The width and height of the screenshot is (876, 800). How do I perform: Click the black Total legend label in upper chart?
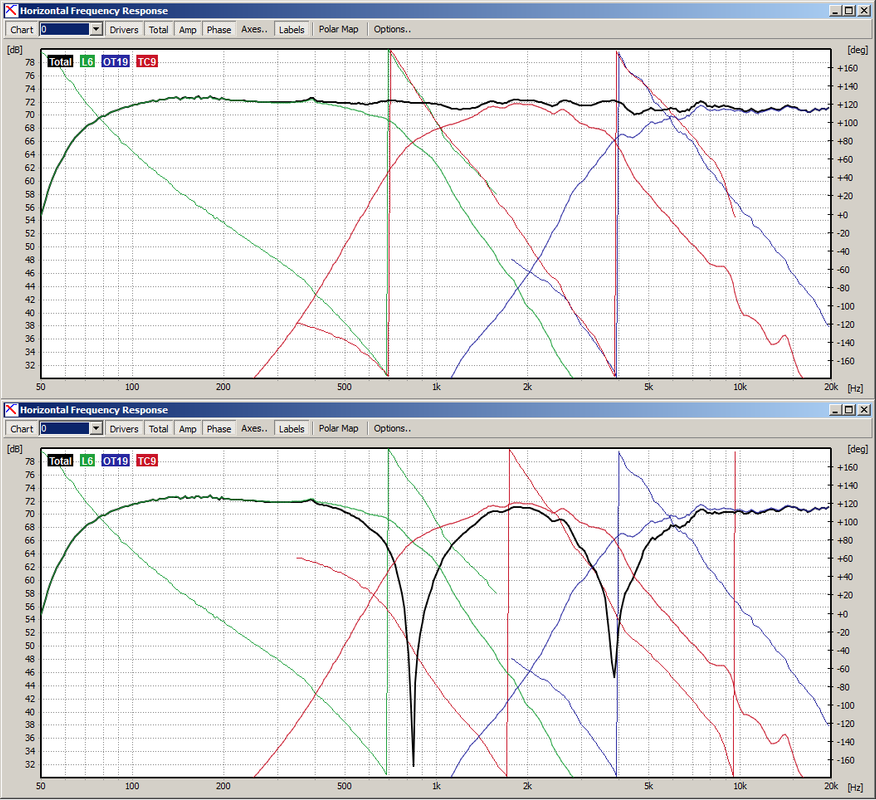click(60, 61)
